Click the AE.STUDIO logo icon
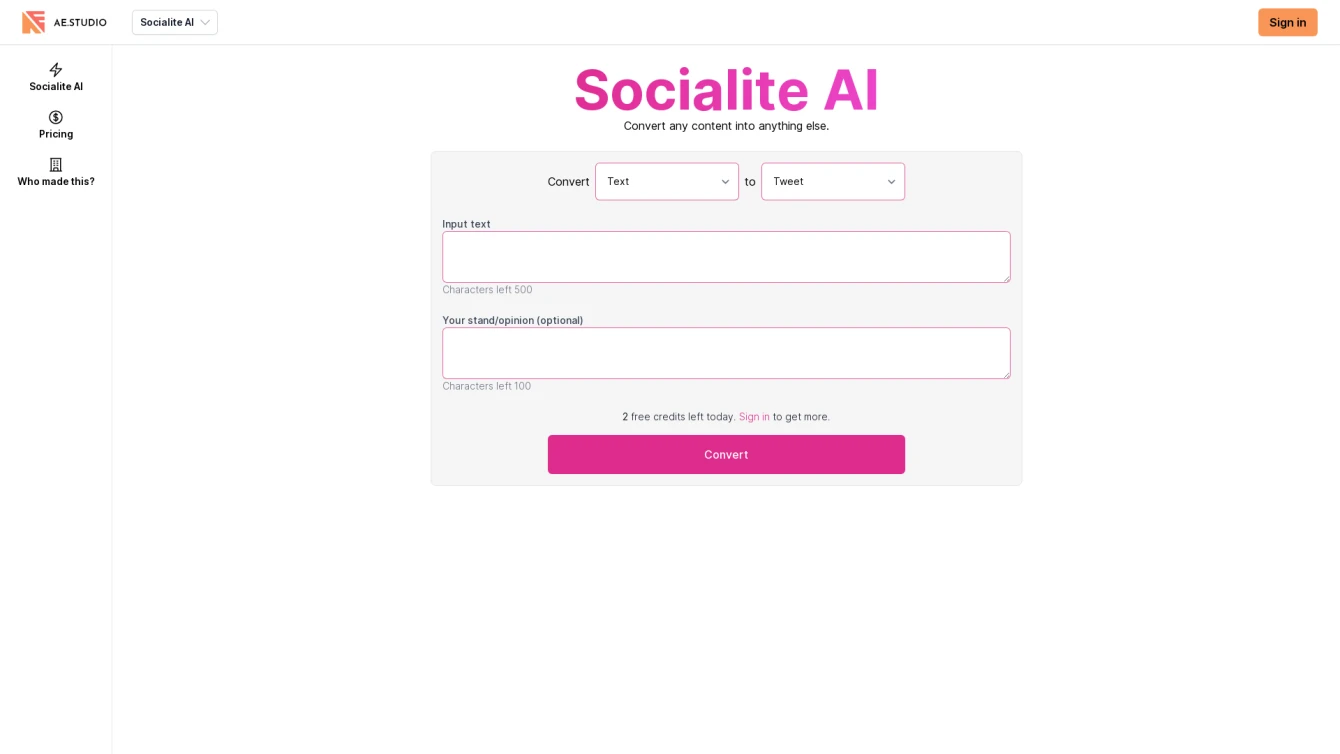The height and width of the screenshot is (754, 1340). pos(33,22)
